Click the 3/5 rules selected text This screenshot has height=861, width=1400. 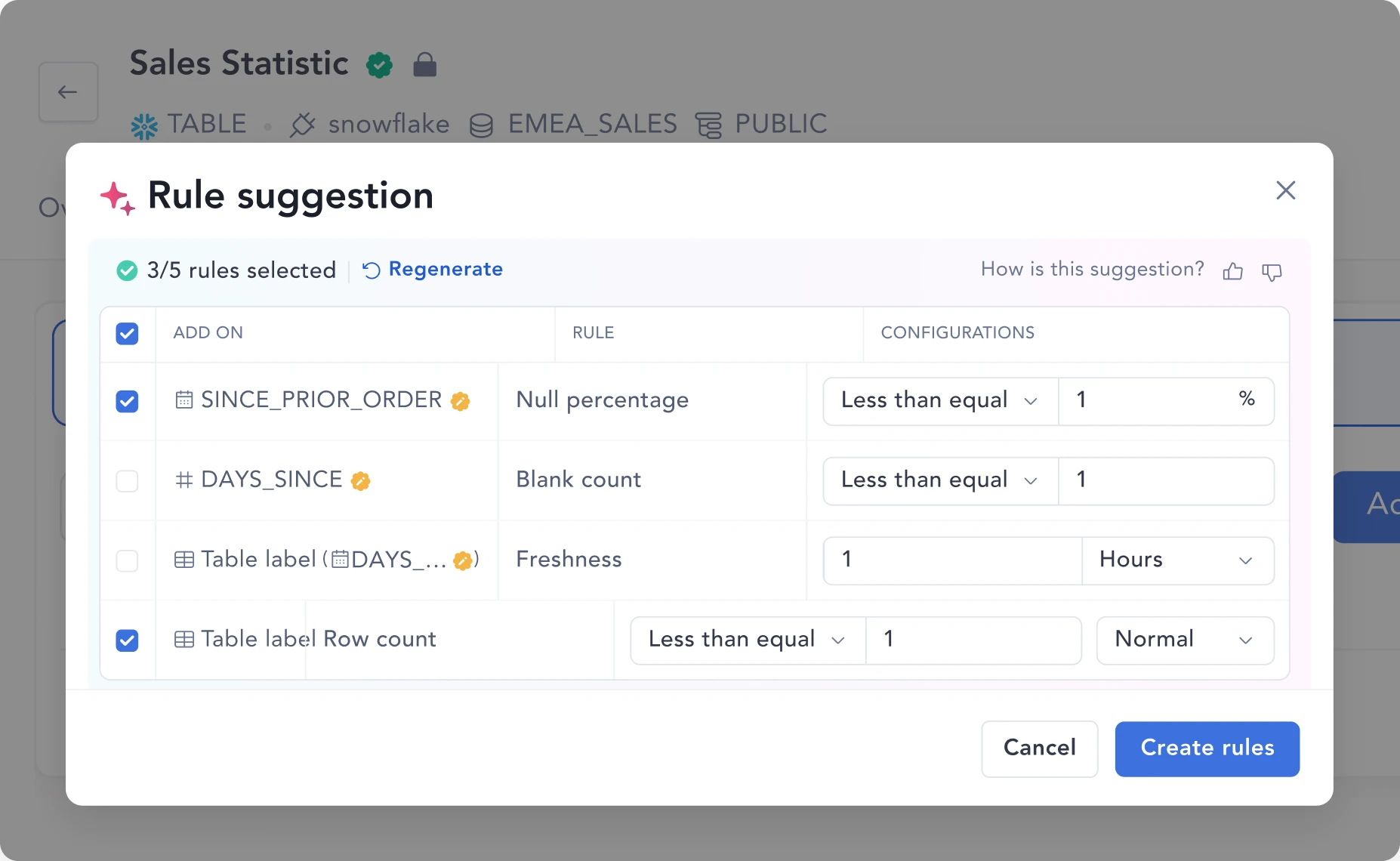tap(242, 270)
